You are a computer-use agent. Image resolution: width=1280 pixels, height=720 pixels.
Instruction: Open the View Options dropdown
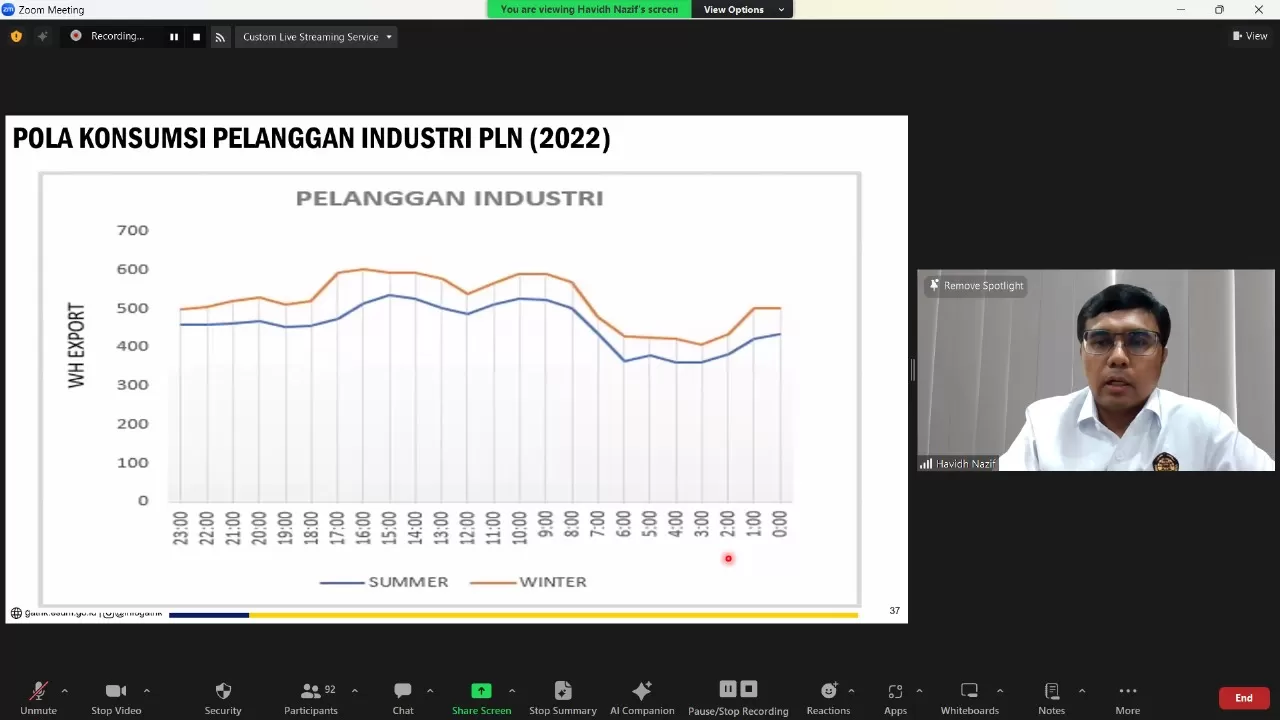point(742,9)
